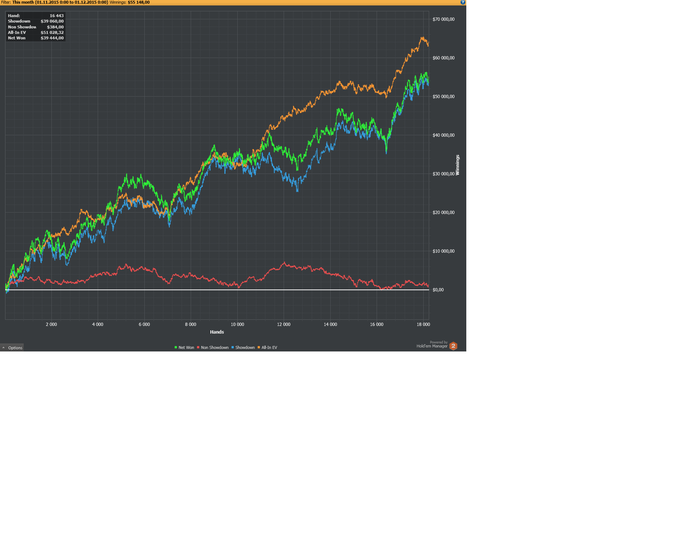Click the 14 000 x-axis label
The width and height of the screenshot is (700, 560).
tap(330, 324)
